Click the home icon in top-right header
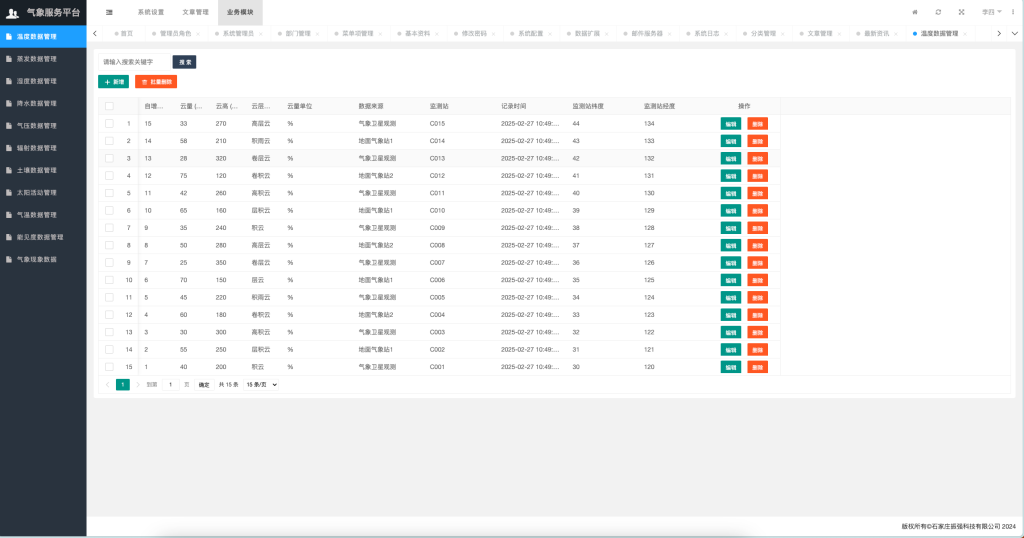Image resolution: width=1024 pixels, height=538 pixels. pyautogui.click(x=914, y=12)
